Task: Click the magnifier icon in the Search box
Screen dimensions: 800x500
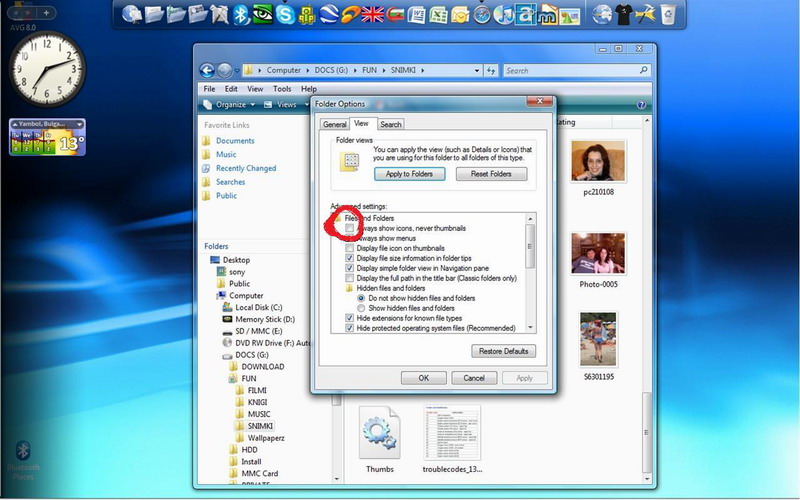Action: pos(643,70)
